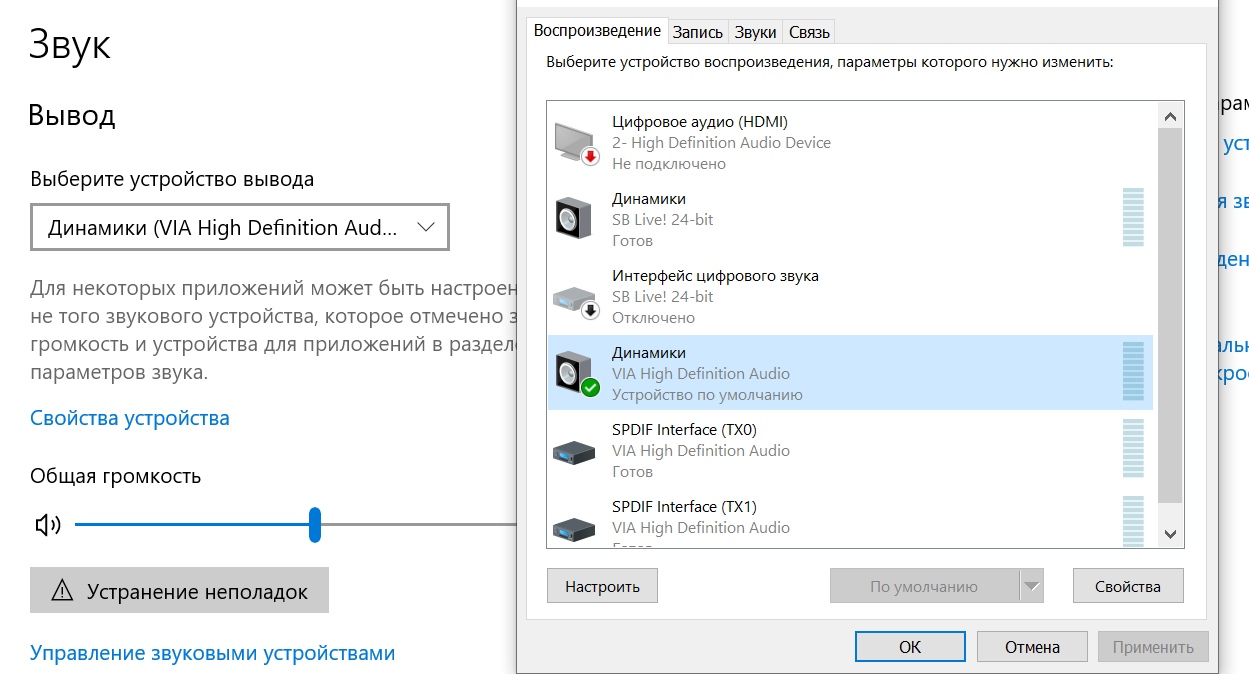Confirm the dialog with OK
This screenshot has width=1249, height=674.
click(910, 647)
